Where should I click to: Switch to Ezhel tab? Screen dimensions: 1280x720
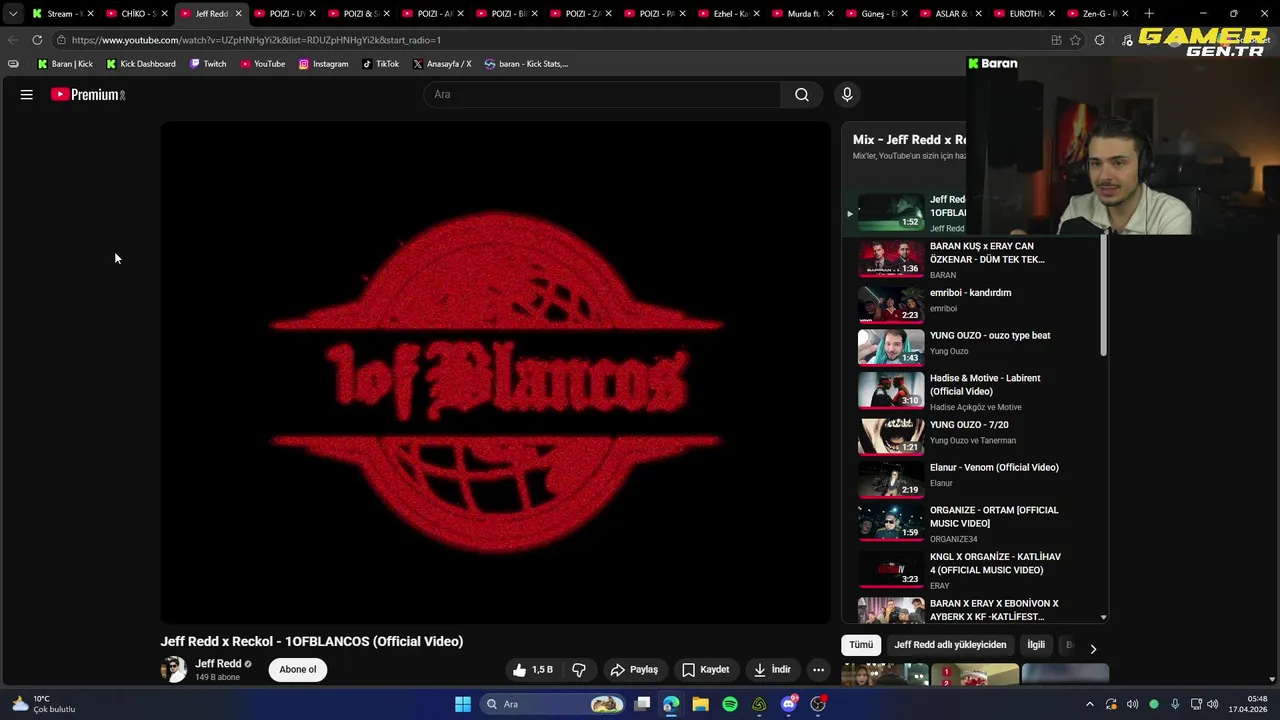click(x=728, y=14)
